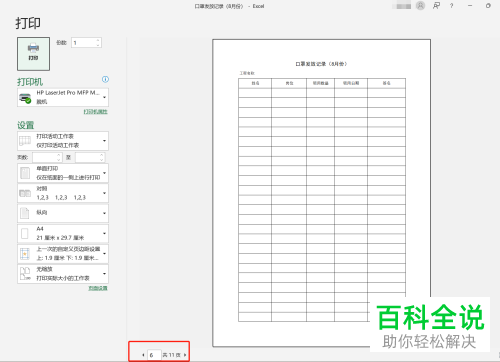
Task: Open the 单面打印 single-sided printing dropdown
Action: (x=63, y=173)
